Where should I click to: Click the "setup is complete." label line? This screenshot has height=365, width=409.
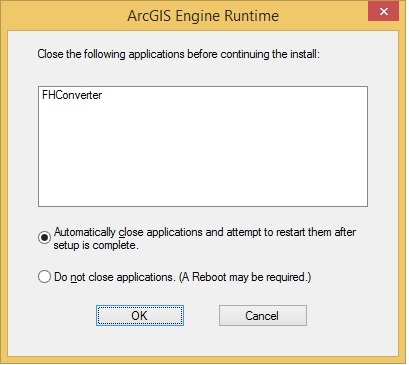[x=96, y=245]
